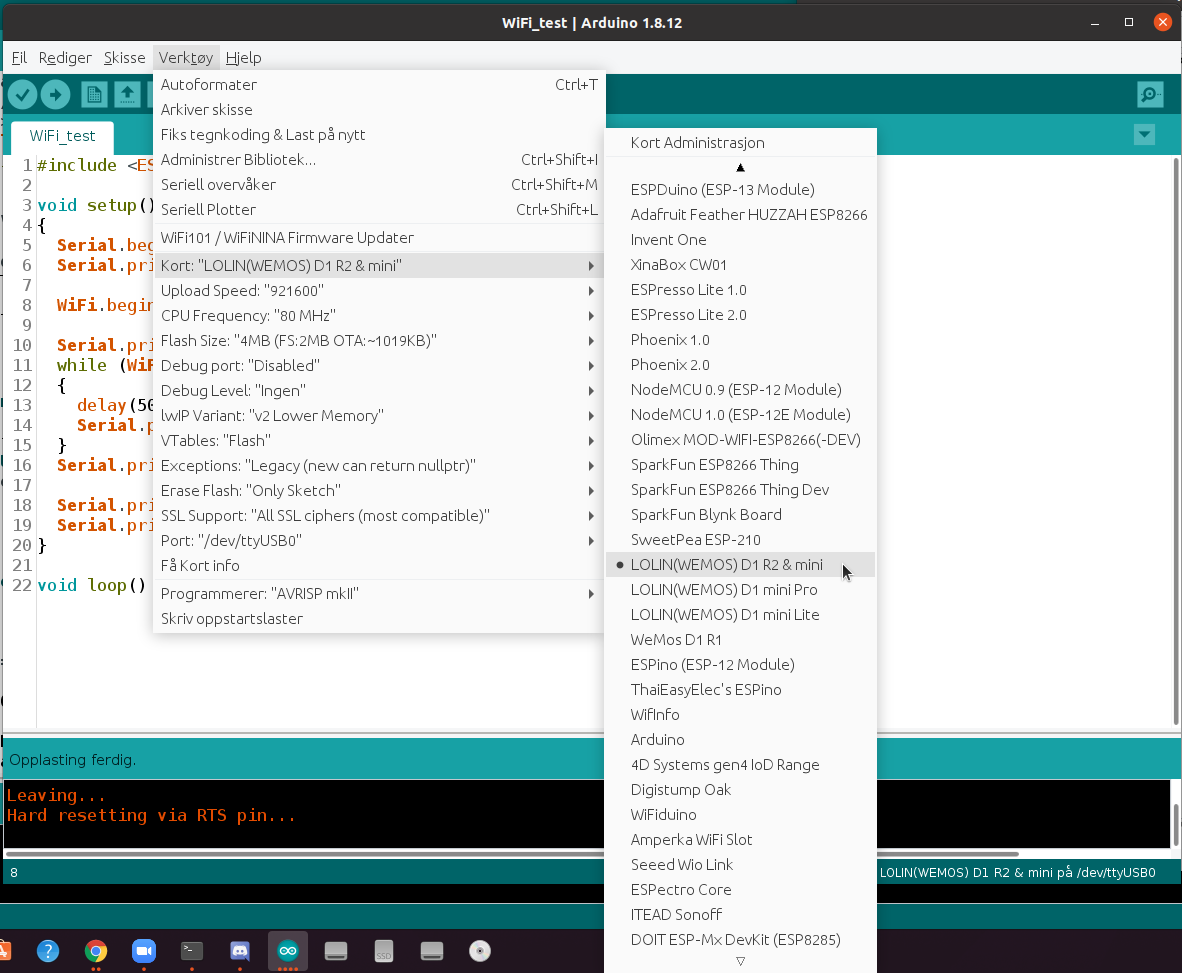Click the Upload arrow toolbar icon
This screenshot has width=1182, height=973.
pyautogui.click(x=55, y=94)
